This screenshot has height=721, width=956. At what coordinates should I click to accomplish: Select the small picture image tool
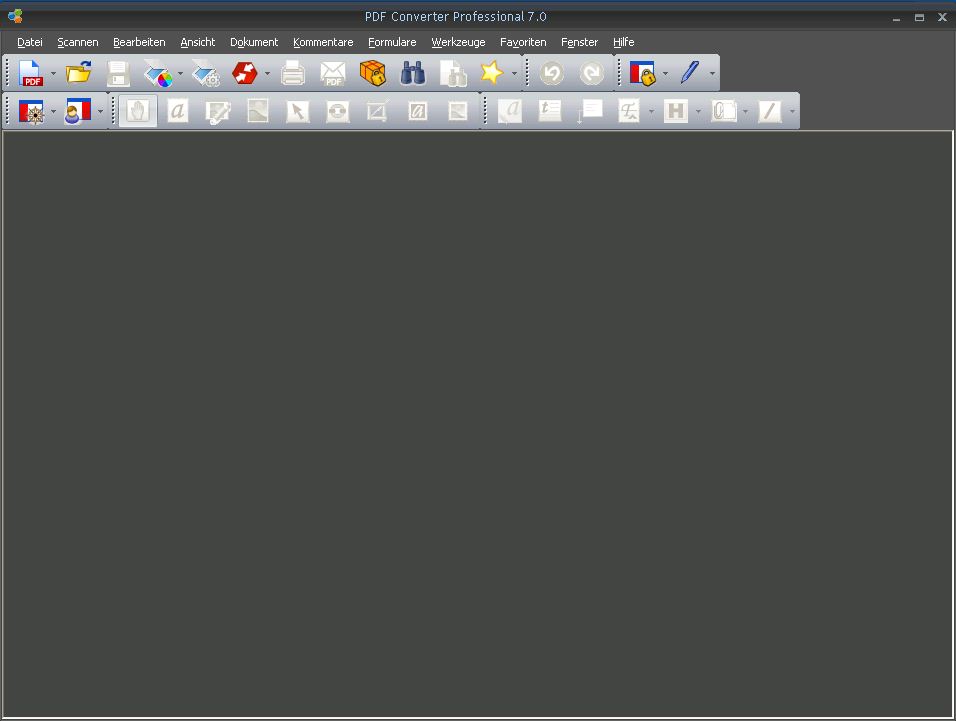pyautogui.click(x=458, y=111)
